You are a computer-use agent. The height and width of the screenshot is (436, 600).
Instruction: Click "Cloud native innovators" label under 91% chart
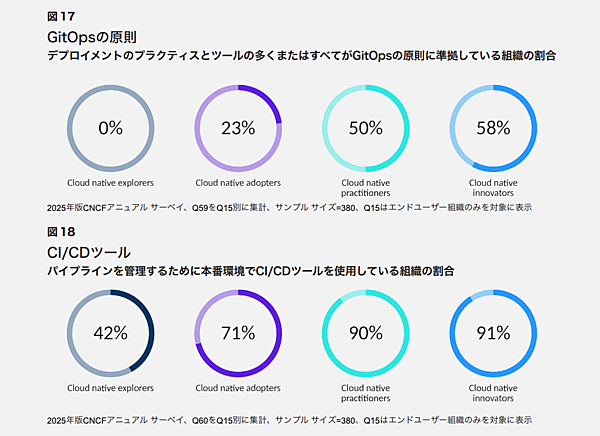point(493,392)
